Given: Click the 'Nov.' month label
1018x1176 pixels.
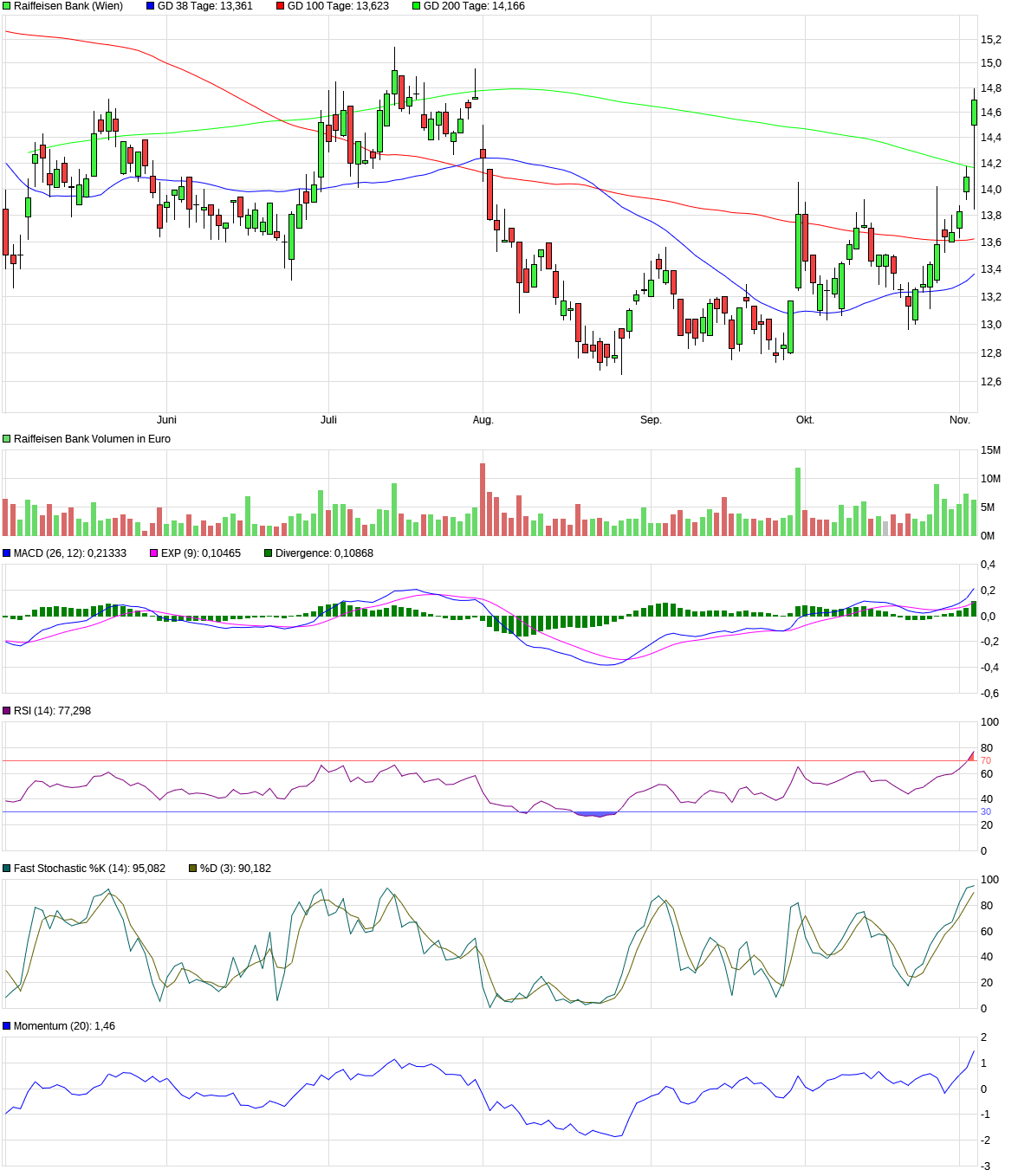Looking at the screenshot, I should [x=959, y=419].
